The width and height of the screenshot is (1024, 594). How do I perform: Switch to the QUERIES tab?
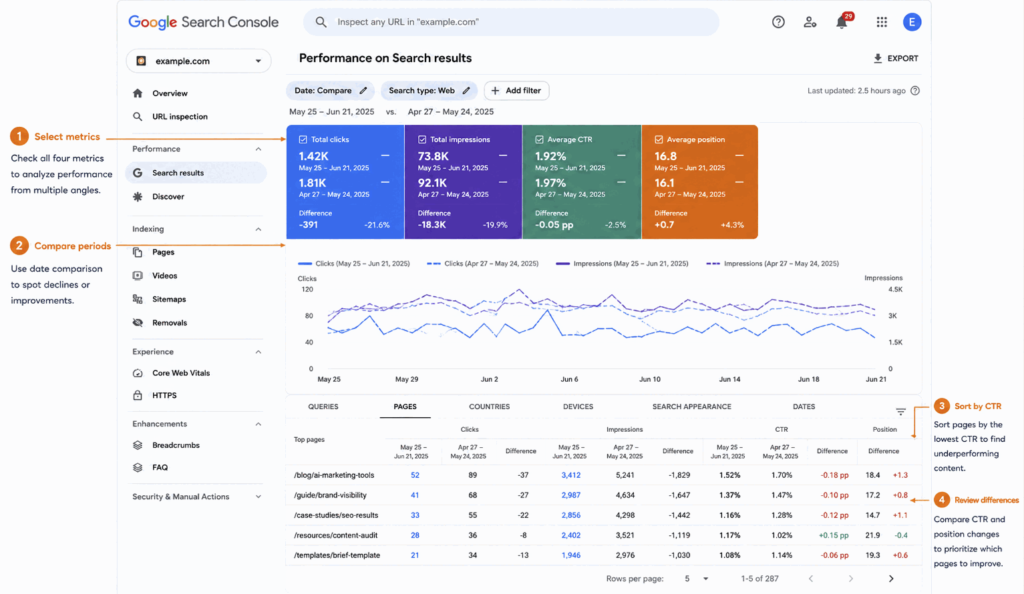click(323, 407)
